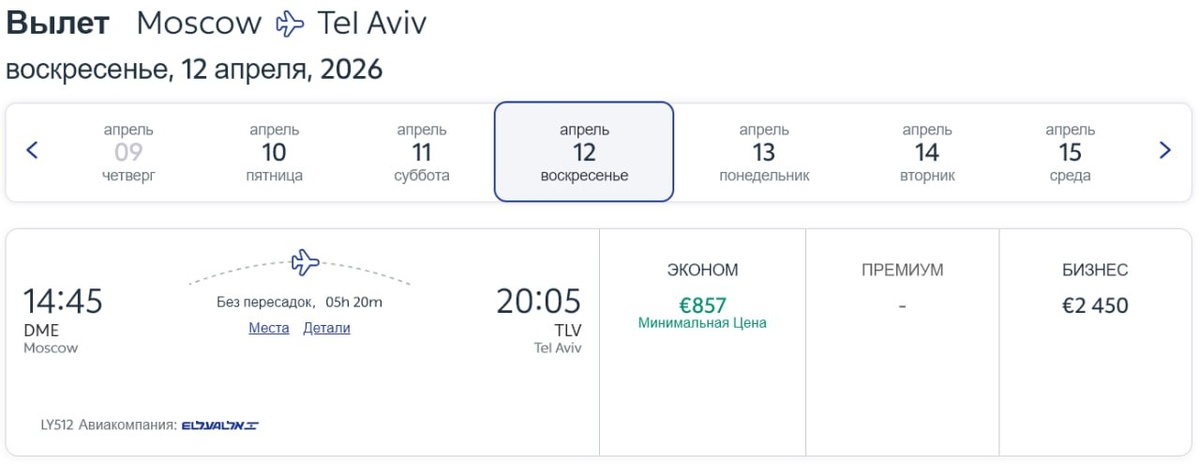Select the Economy fare €857
Viewport: 1200px width, 465px height.
point(702,306)
